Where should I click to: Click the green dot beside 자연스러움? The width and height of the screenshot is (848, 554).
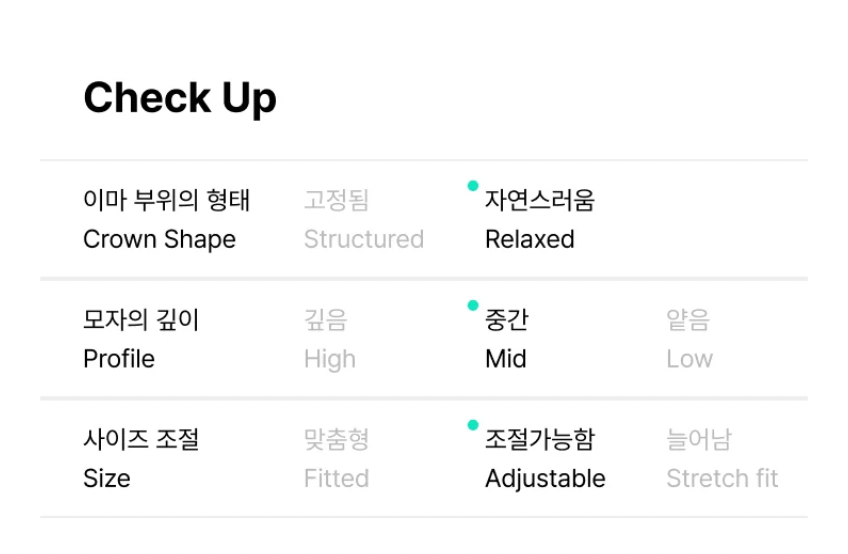click(473, 185)
